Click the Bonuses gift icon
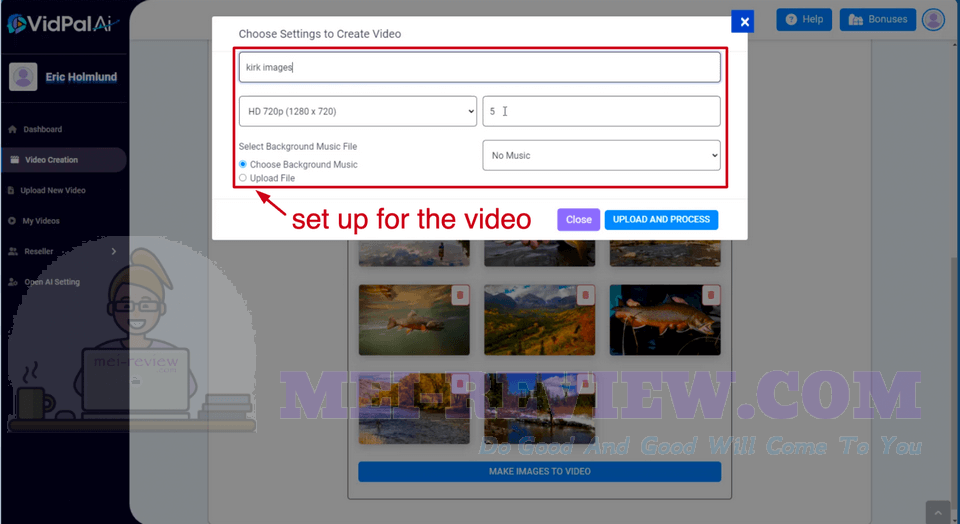Viewport: 960px width, 524px height. pos(856,20)
